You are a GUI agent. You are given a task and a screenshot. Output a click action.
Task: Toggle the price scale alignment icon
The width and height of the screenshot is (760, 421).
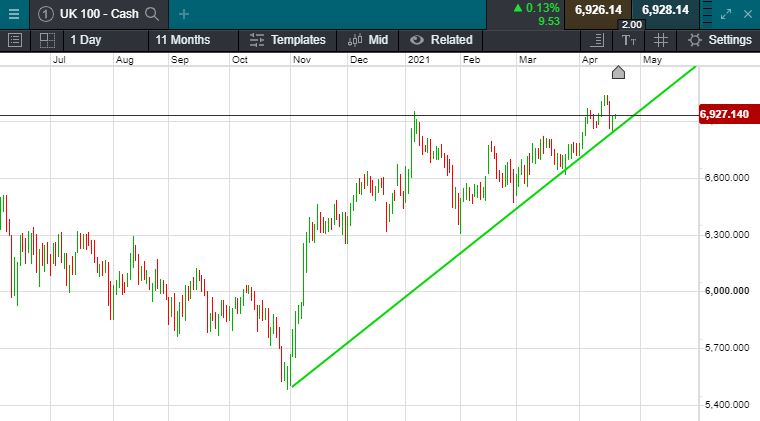(597, 40)
